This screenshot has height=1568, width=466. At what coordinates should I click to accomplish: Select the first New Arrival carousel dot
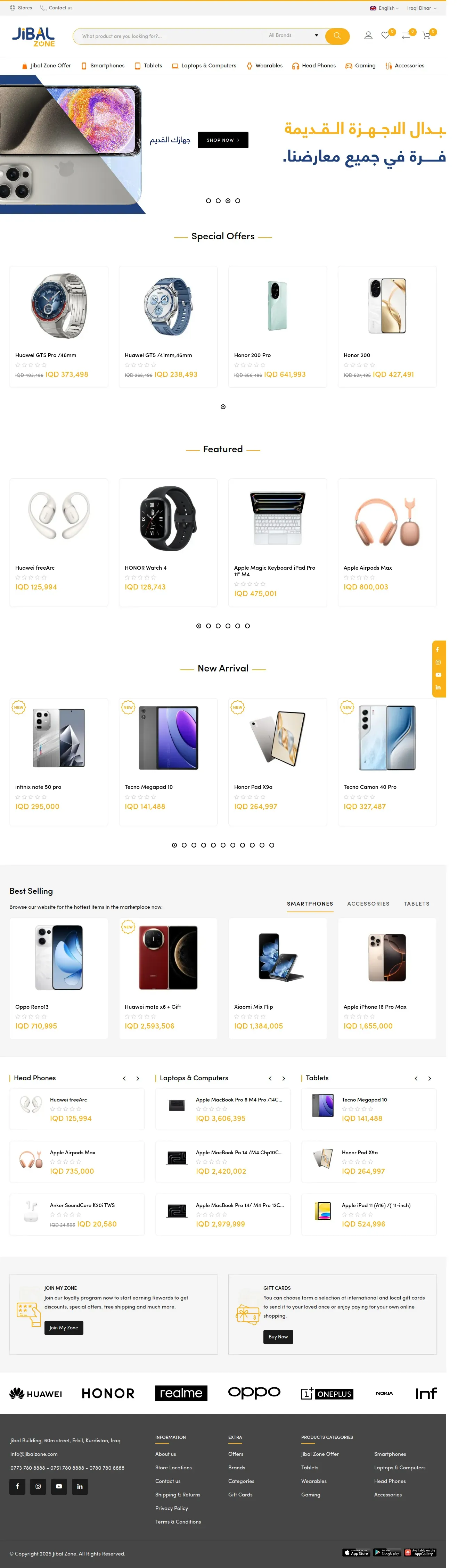point(174,845)
